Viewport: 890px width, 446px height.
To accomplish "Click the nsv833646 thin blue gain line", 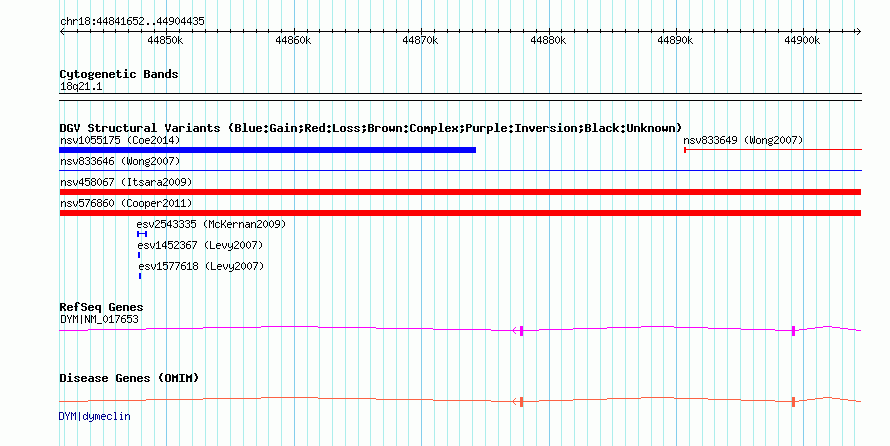I will (x=460, y=170).
